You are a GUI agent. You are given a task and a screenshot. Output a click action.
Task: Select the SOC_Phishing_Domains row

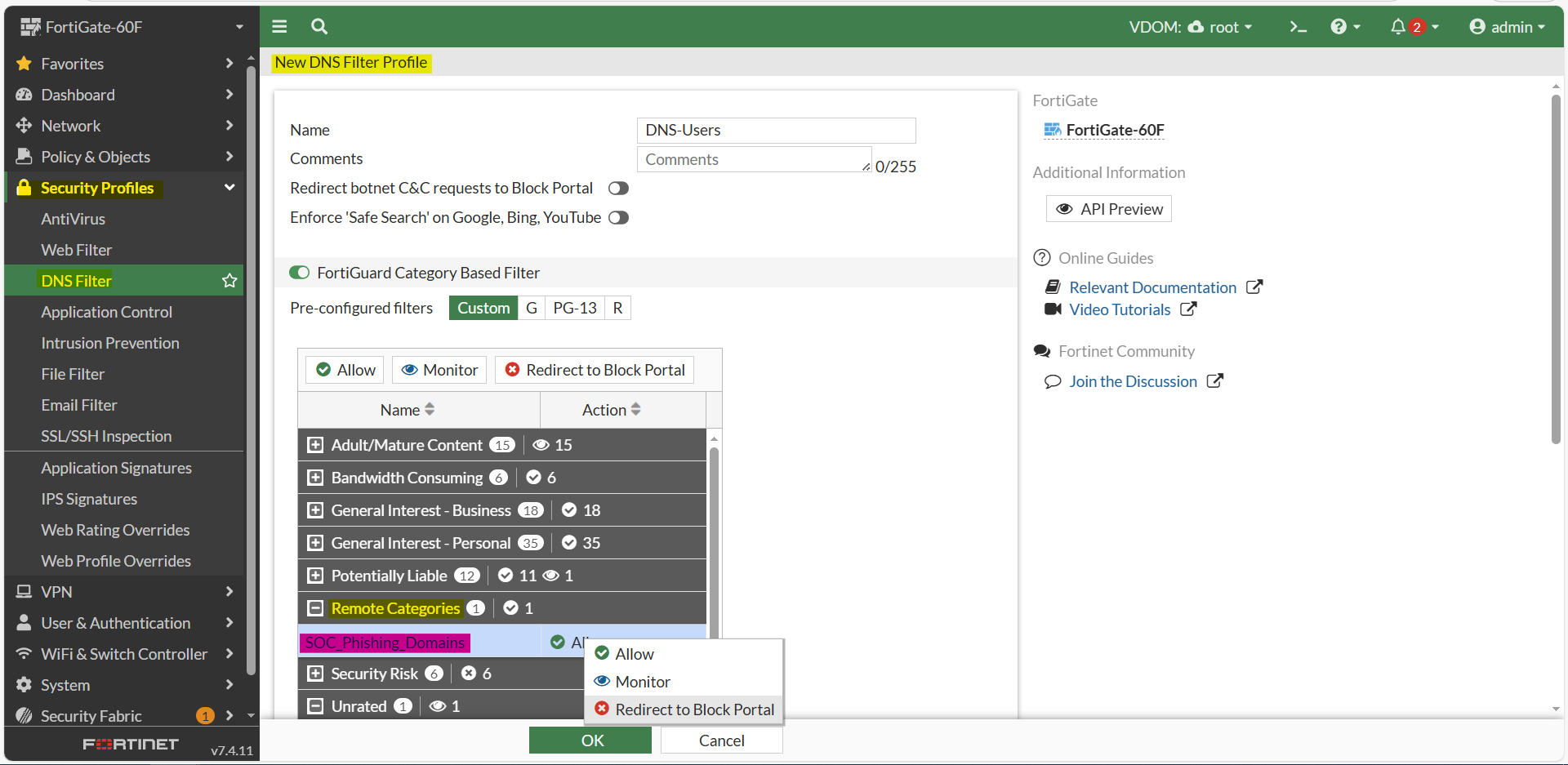pos(502,643)
